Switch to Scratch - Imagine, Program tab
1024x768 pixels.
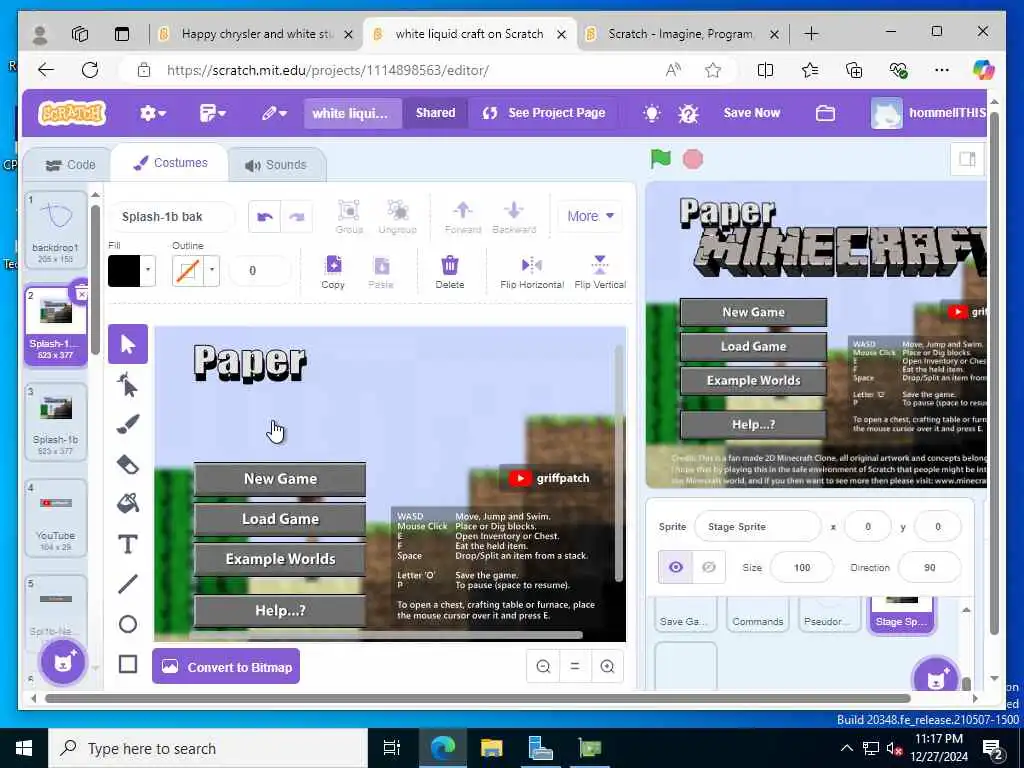point(682,33)
